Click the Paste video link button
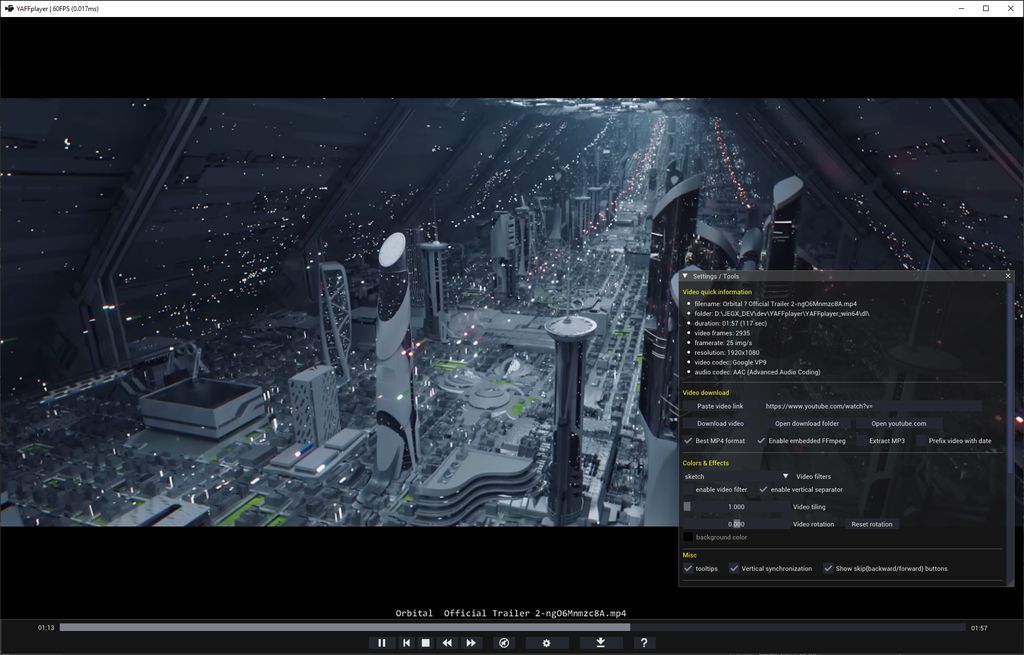The width and height of the screenshot is (1024, 655). click(x=720, y=406)
